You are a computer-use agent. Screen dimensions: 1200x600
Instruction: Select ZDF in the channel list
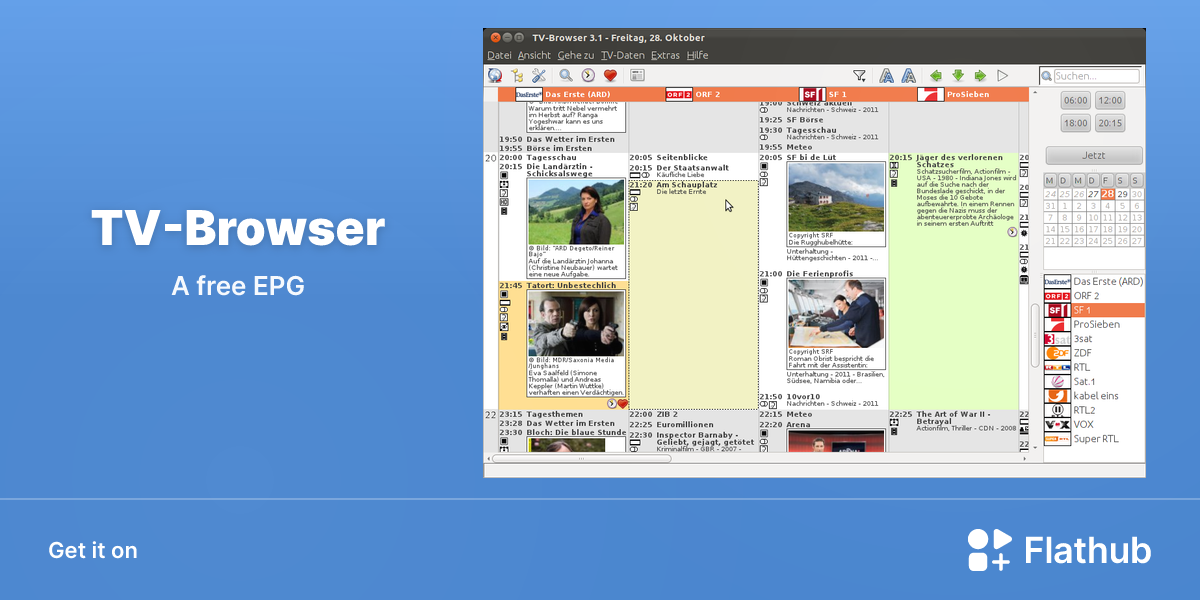pos(1094,353)
